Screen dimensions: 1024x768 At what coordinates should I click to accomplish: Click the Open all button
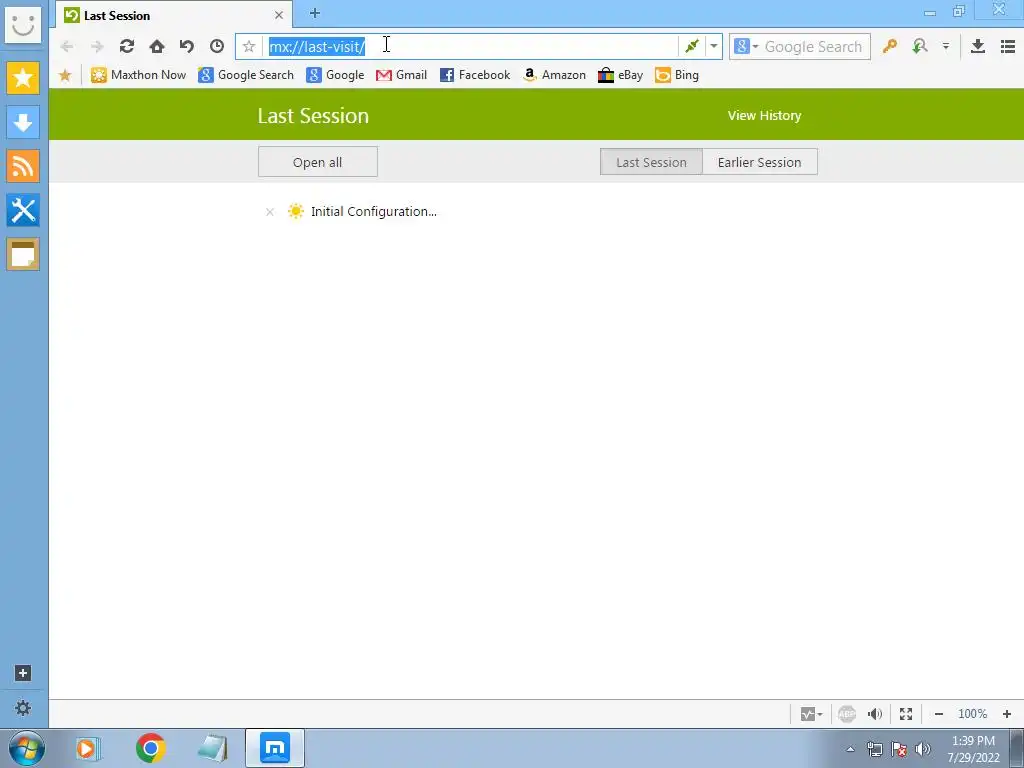click(317, 162)
